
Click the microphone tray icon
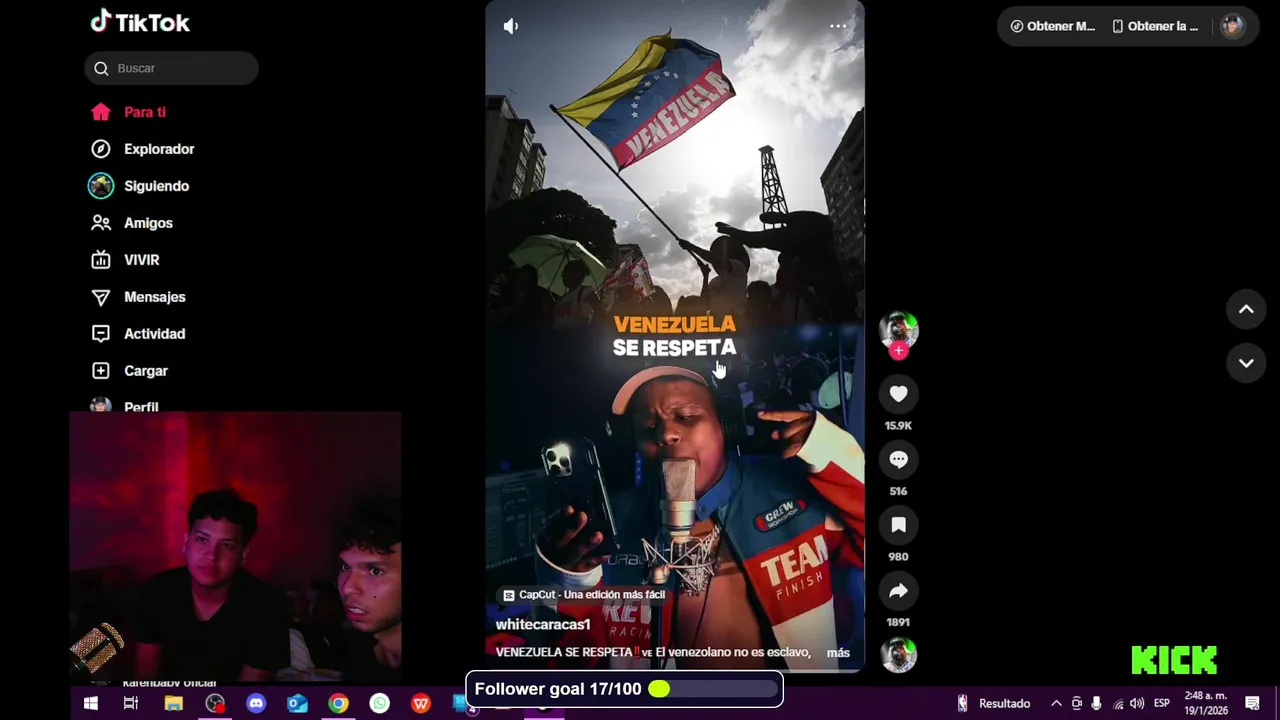pyautogui.click(x=1096, y=704)
